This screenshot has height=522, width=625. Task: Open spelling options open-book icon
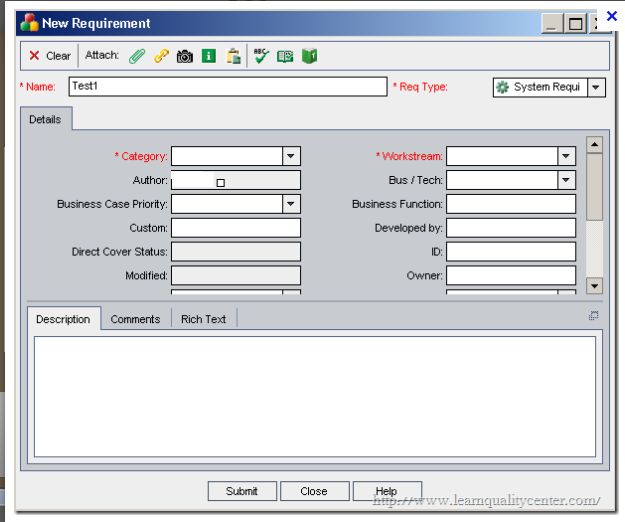coord(285,56)
